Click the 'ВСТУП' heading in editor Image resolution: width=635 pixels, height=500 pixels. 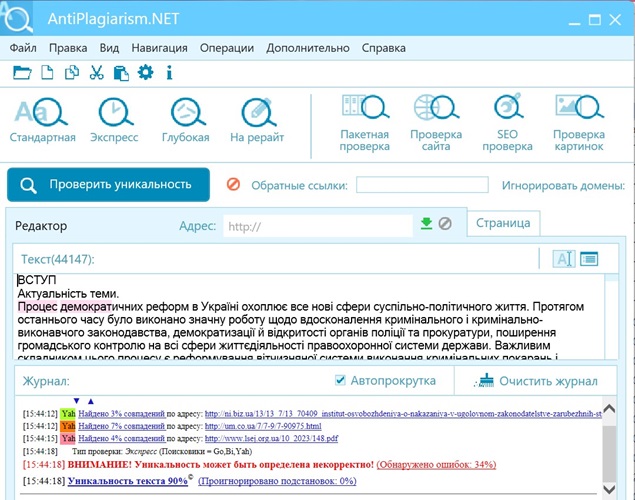tap(37, 280)
